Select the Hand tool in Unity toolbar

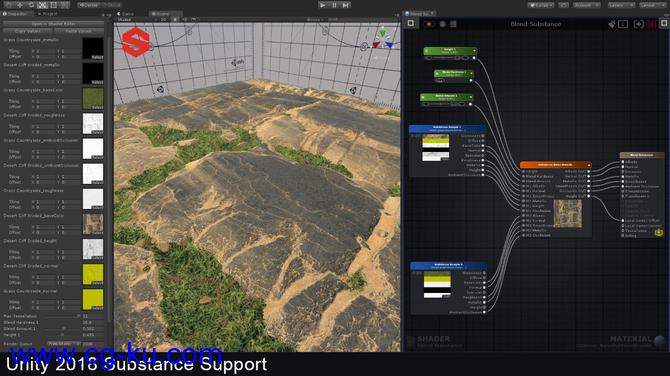(9, 5)
